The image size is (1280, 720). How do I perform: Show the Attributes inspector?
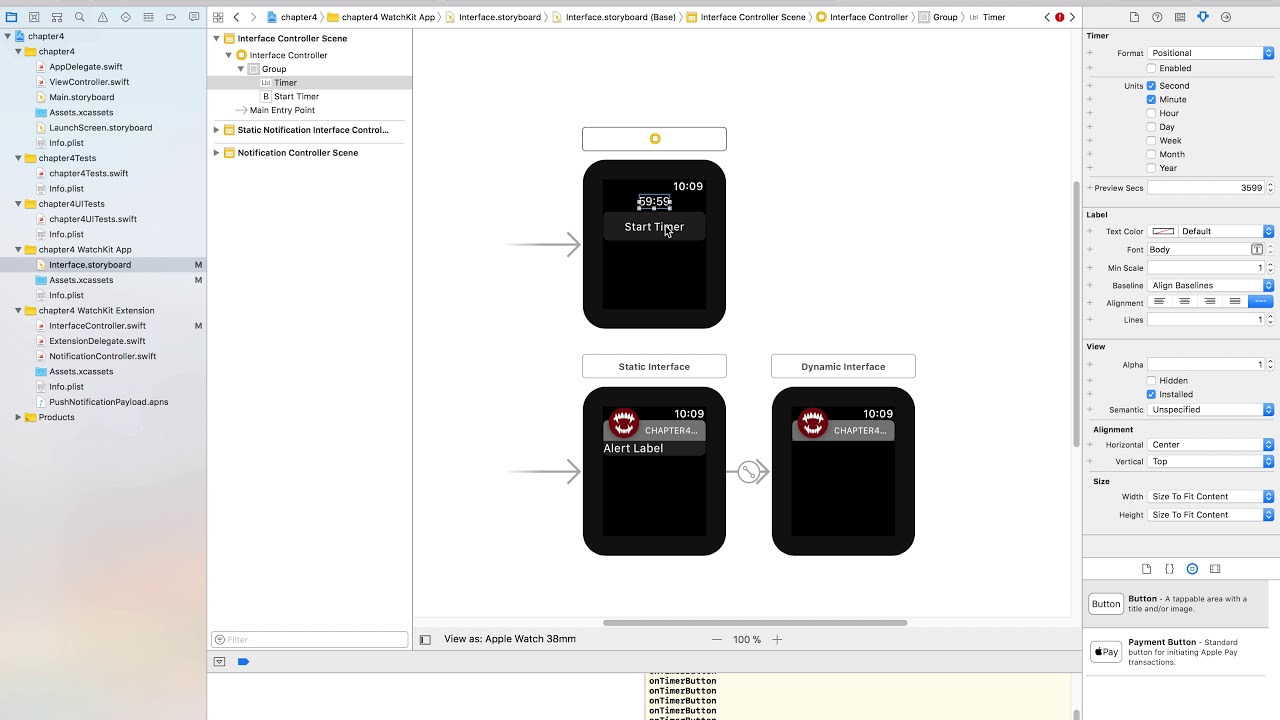[x=1203, y=17]
